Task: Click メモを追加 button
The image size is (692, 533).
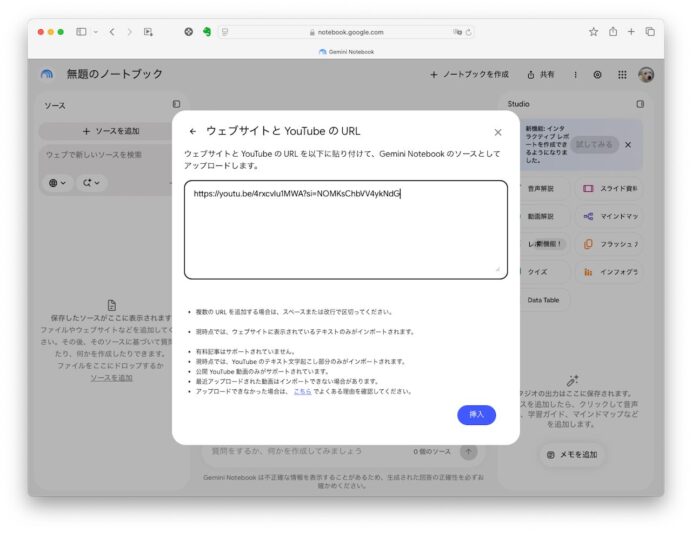Action: pyautogui.click(x=572, y=454)
